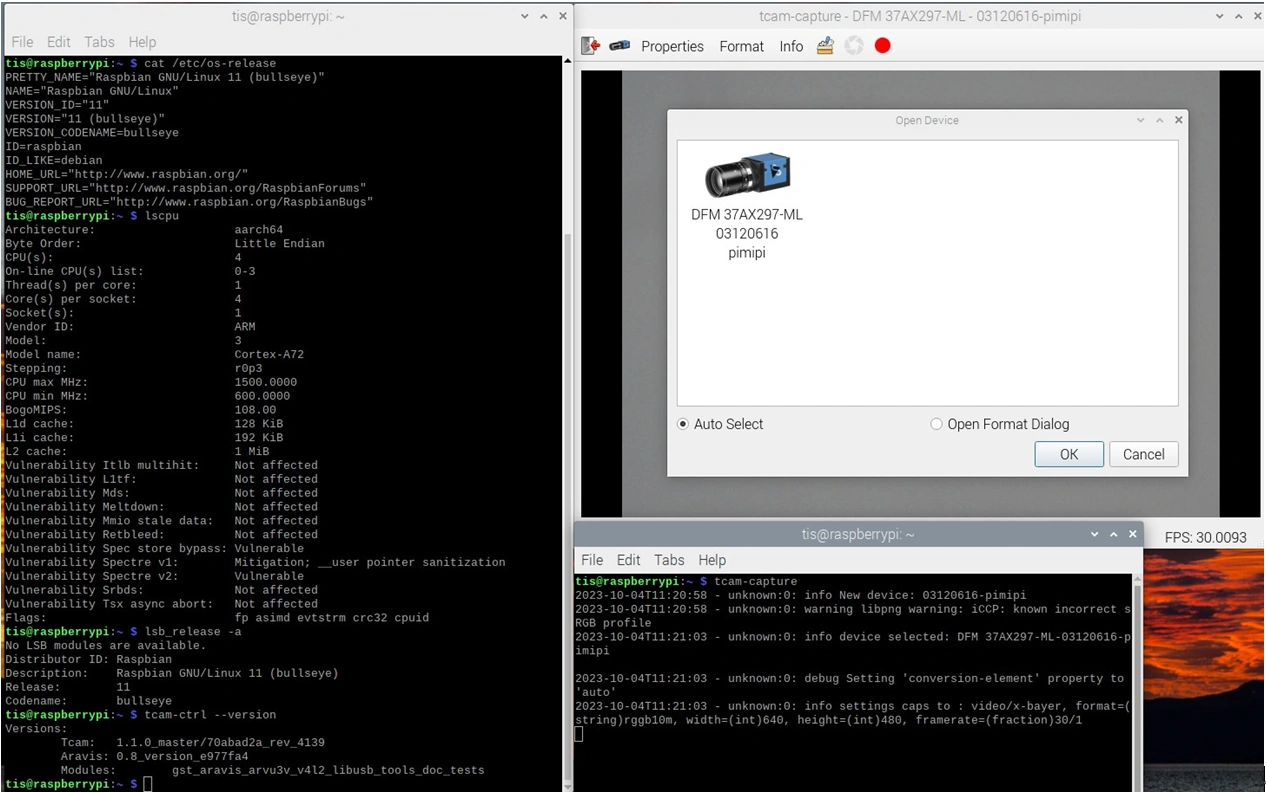
Task: Maximize the small tcam-capture terminal window
Action: 1114,535
